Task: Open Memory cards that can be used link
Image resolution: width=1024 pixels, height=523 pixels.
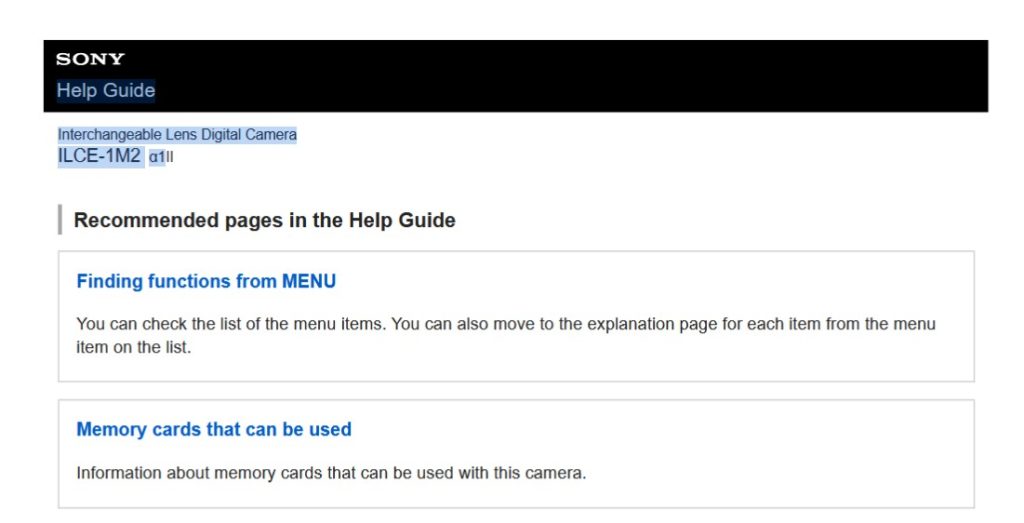Action: 214,430
